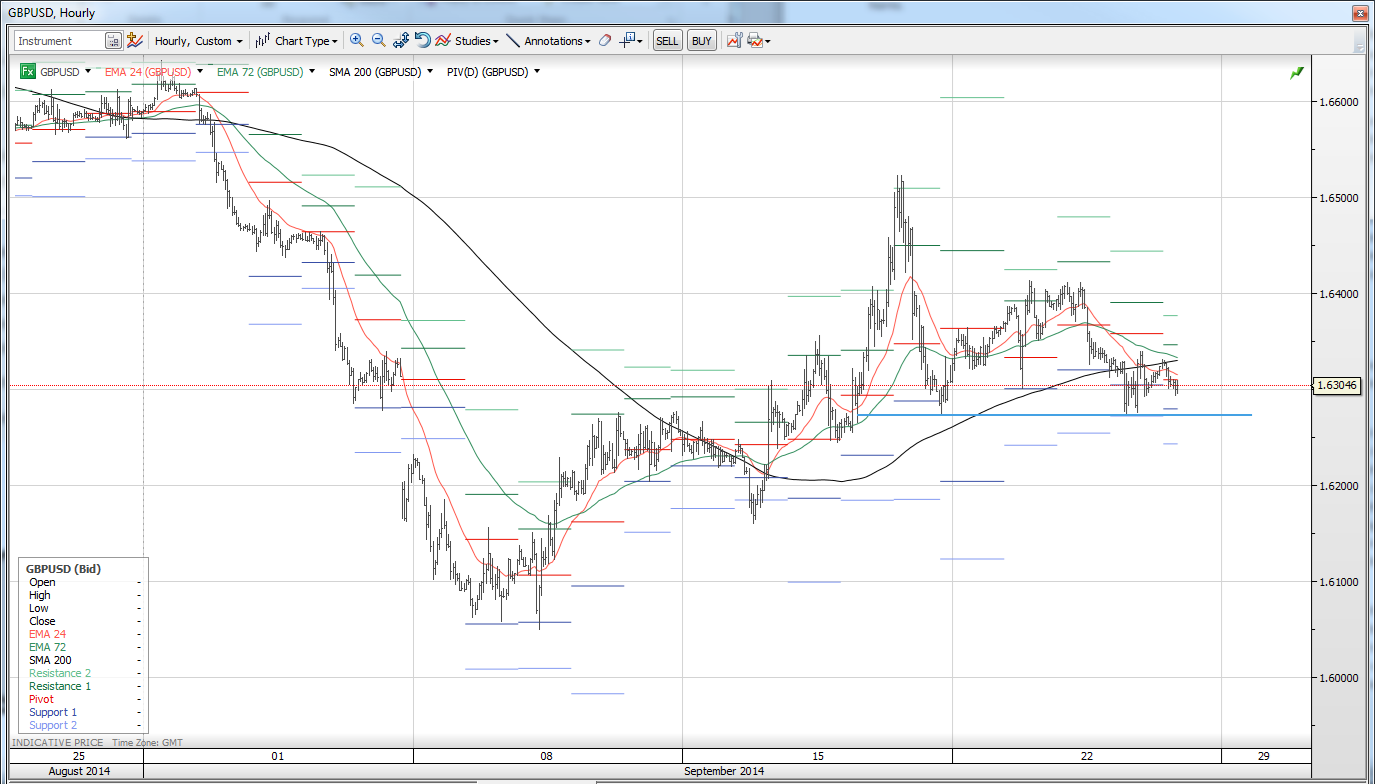1375x784 pixels.
Task: Click 'GBPUSD (Bid)' legend header
Action: pyautogui.click(x=63, y=568)
